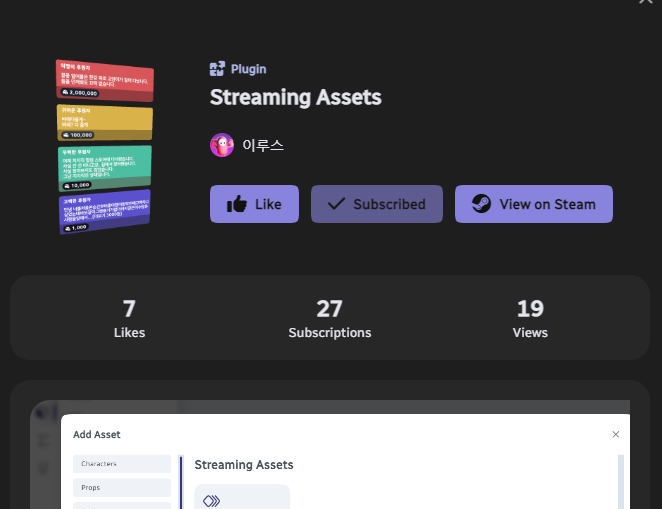The width and height of the screenshot is (662, 509).
Task: Click the Plugin puzzle icon
Action: (x=217, y=69)
